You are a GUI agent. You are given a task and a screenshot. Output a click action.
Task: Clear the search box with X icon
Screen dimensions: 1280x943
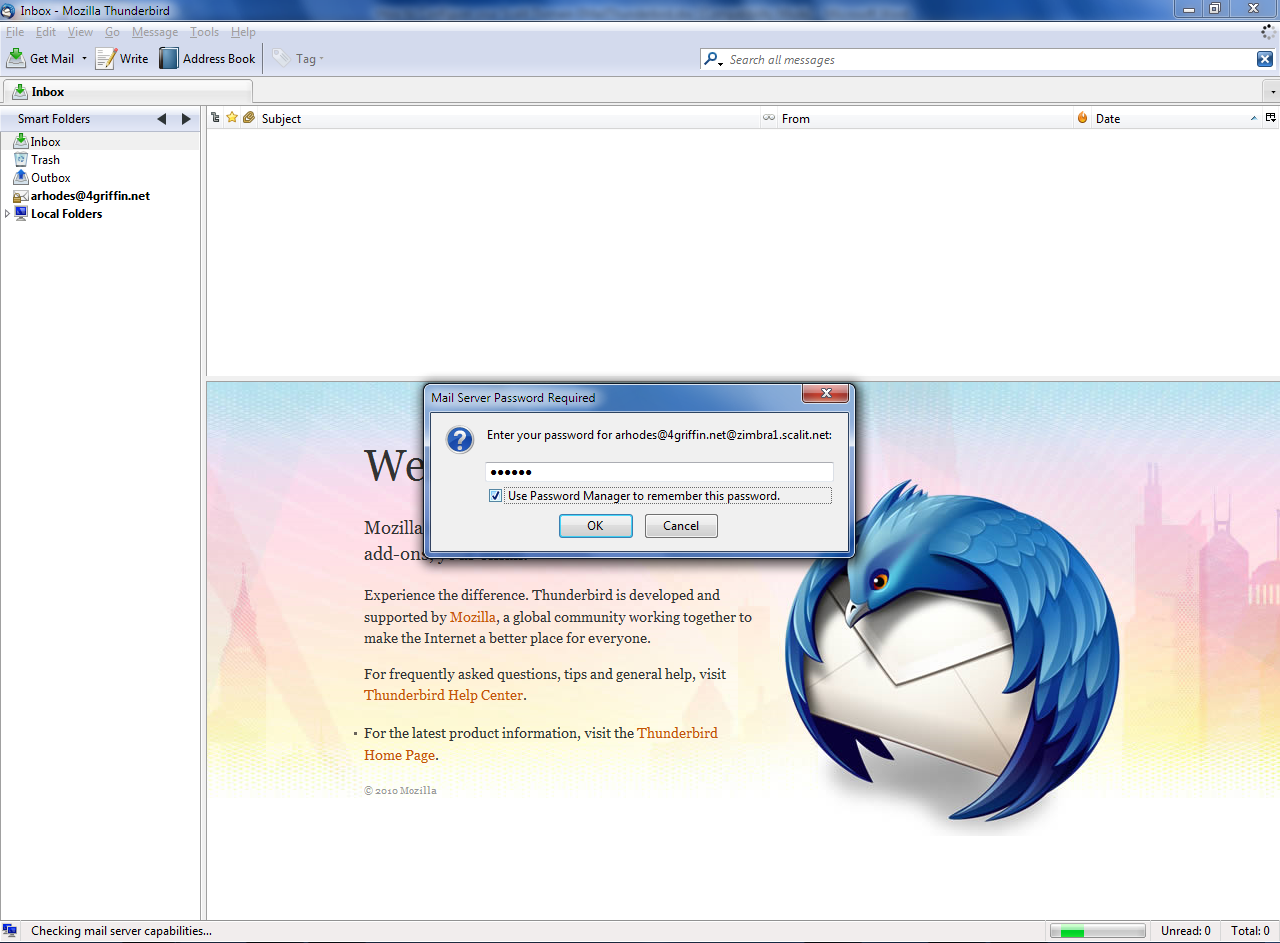coord(1265,60)
